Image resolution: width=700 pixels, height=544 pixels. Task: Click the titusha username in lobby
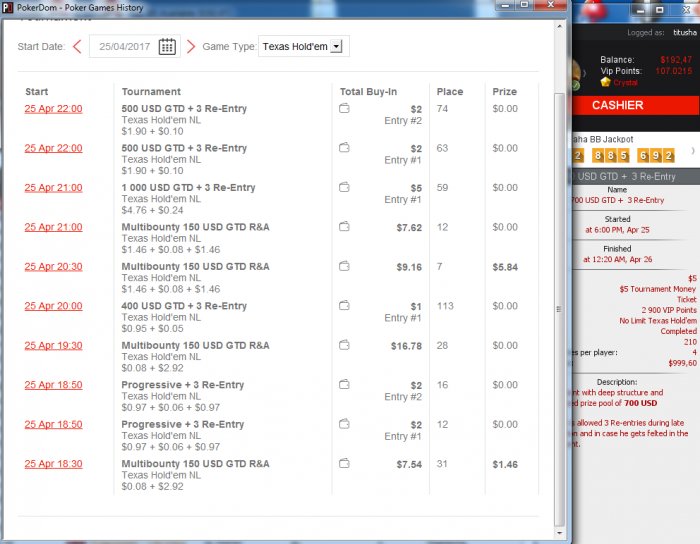(685, 33)
